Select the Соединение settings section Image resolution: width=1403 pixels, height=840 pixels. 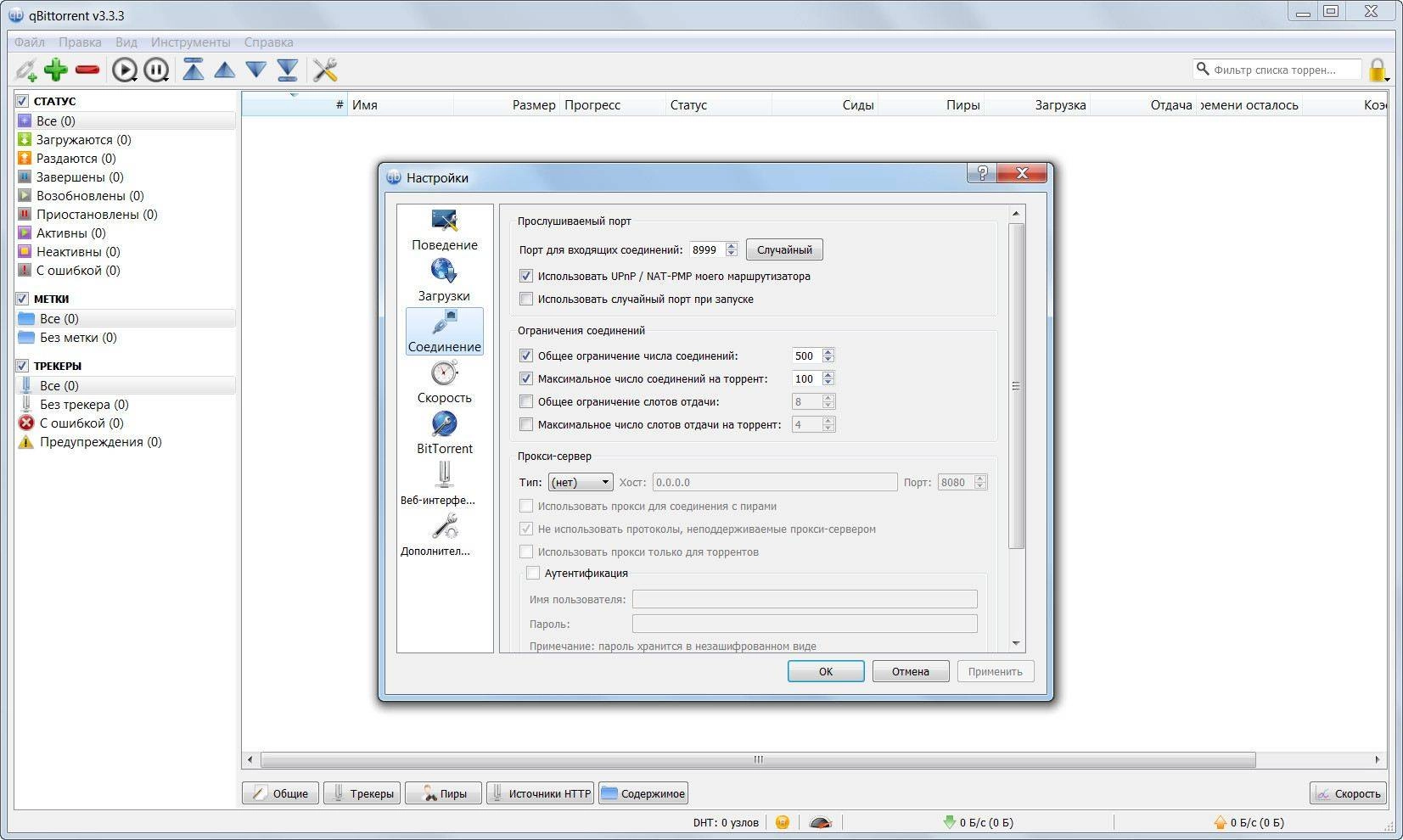pyautogui.click(x=445, y=331)
